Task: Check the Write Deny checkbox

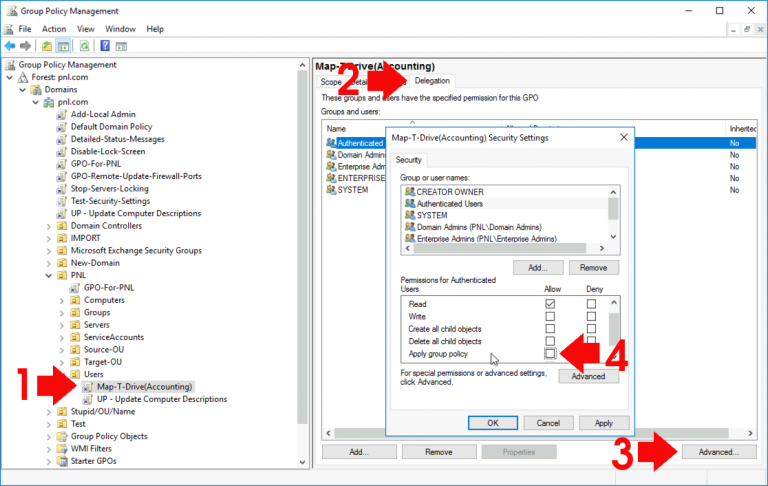Action: click(x=591, y=316)
